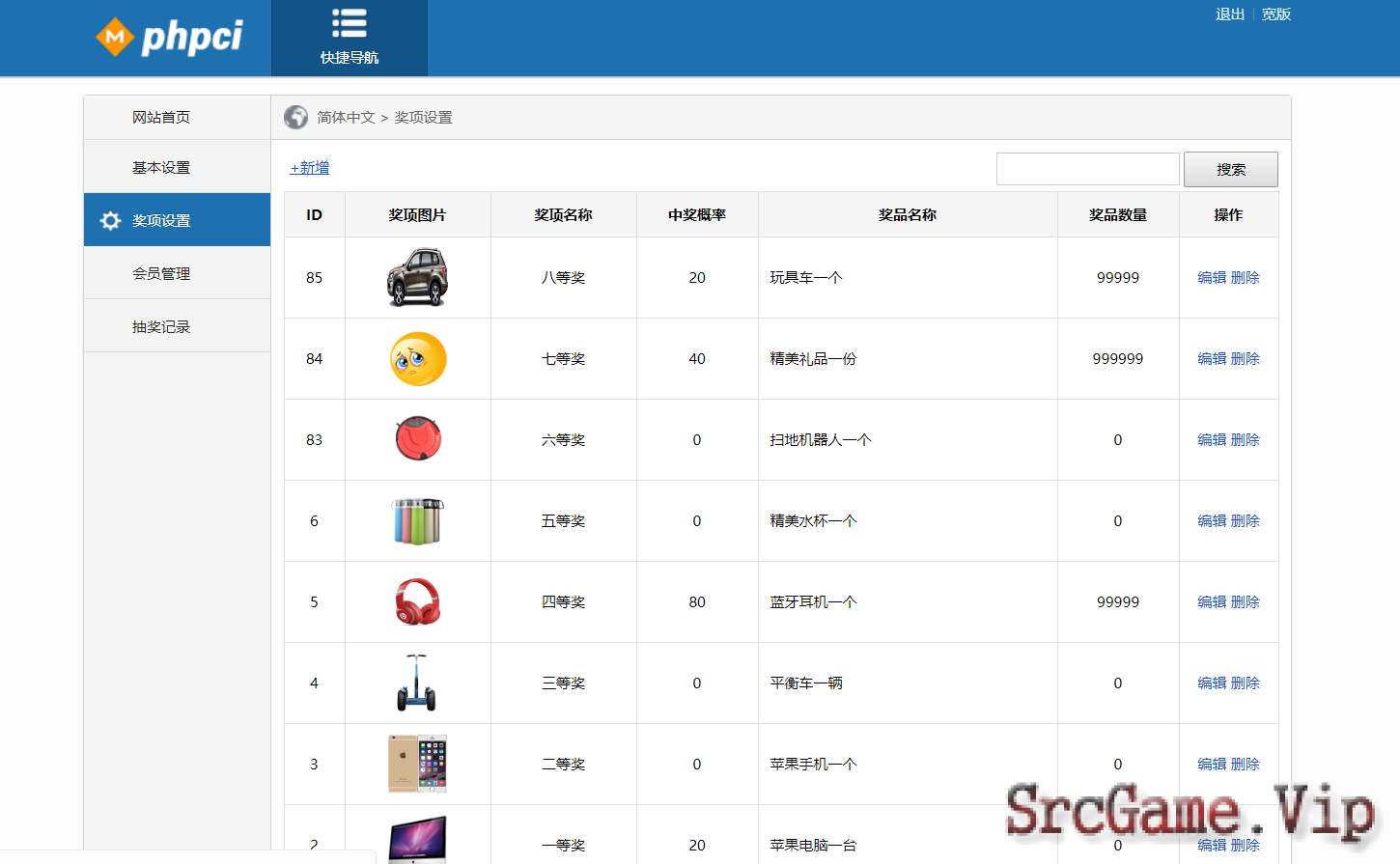Focus the search text field
Image resolution: width=1400 pixels, height=864 pixels.
pyautogui.click(x=1087, y=169)
